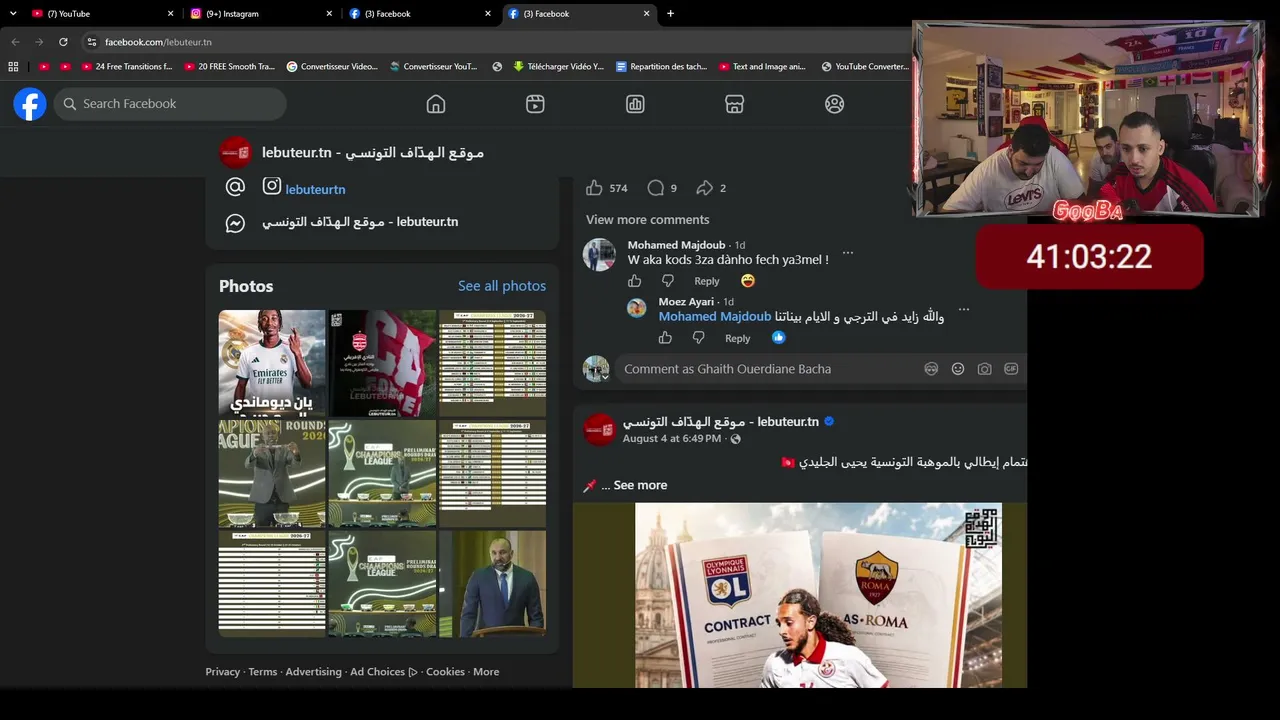Screen dimensions: 1280x720
Task: Go to Facebook Home icon
Action: [x=436, y=104]
